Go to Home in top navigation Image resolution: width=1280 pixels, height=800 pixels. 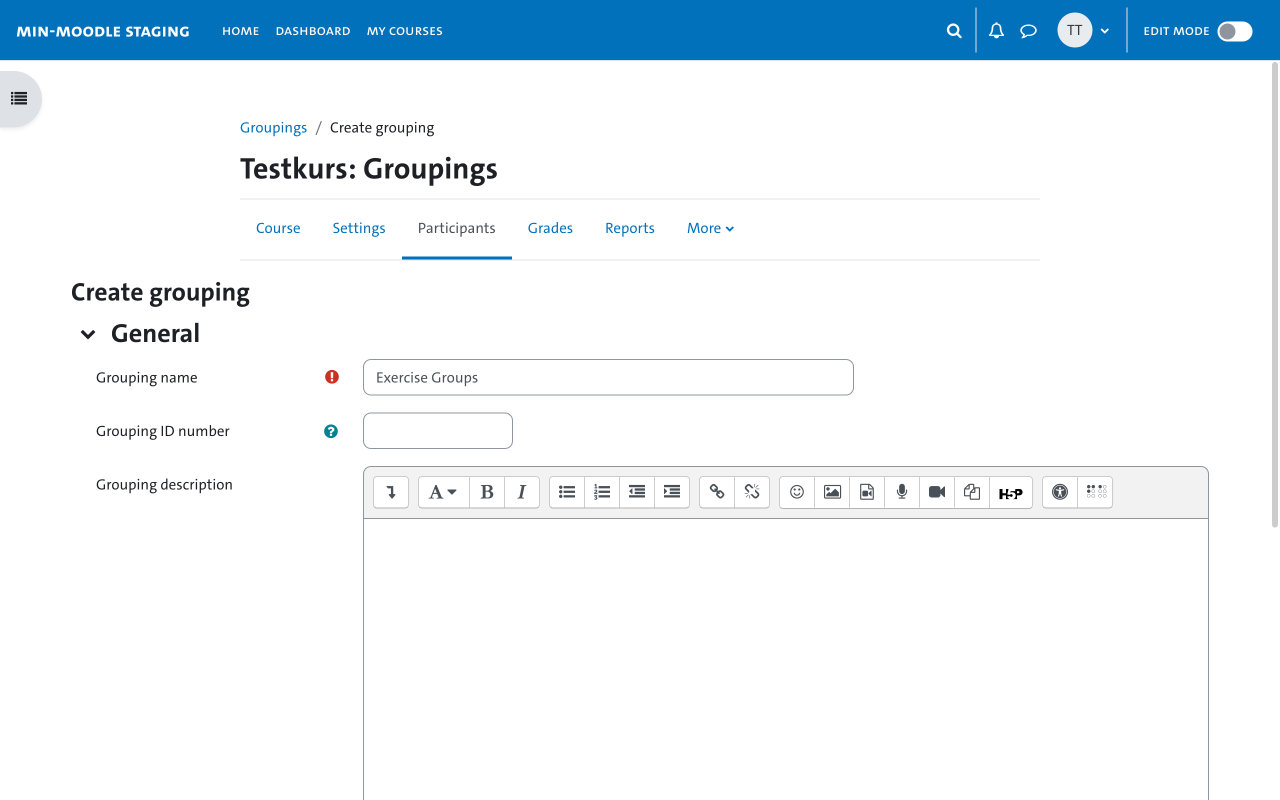pos(240,31)
